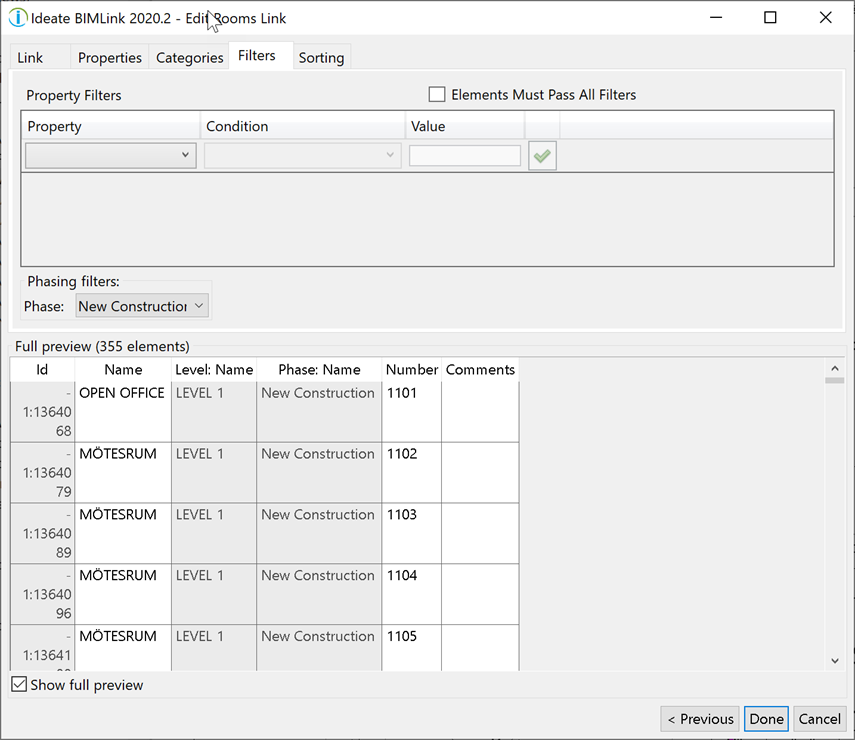Screen dimensions: 855x740
Task: Select the MÖTESRUM cell in row 1105
Action: (123, 648)
